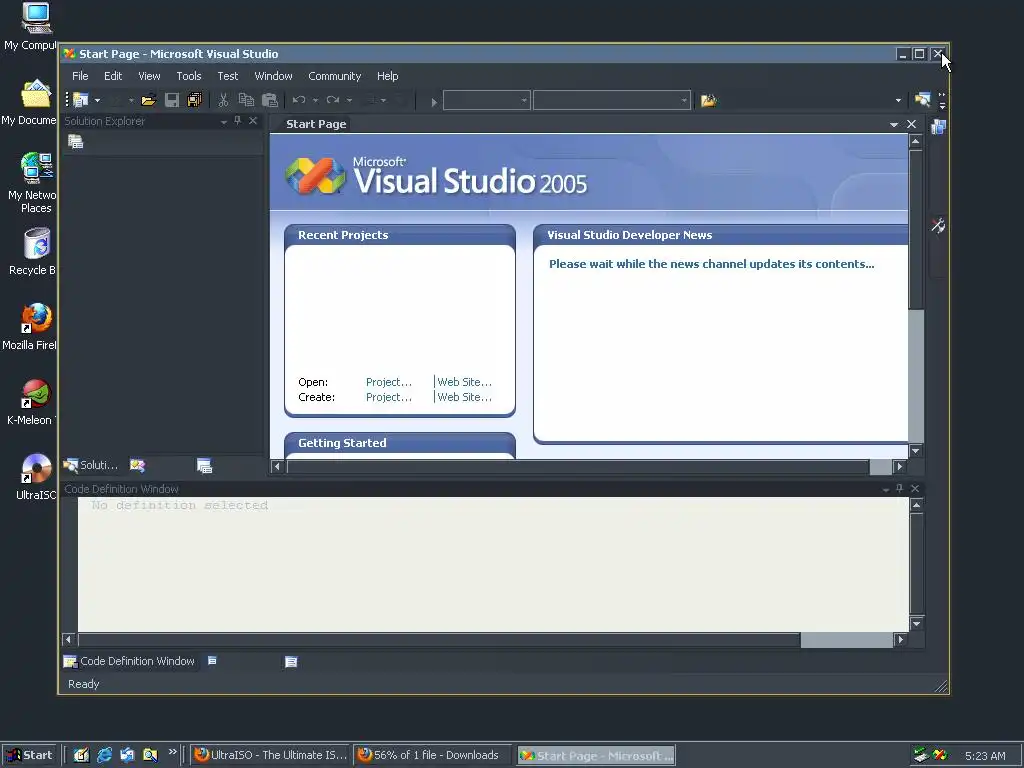Open the Server Explorer side tab icon

[x=938, y=127]
